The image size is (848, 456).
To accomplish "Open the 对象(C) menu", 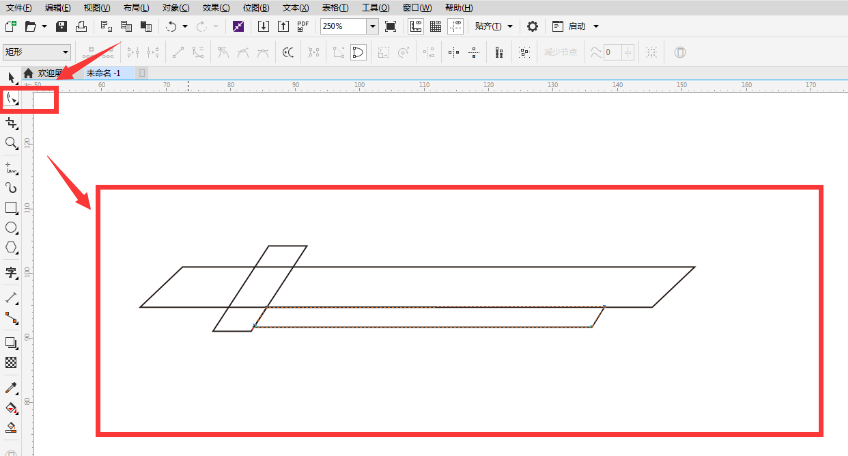I will pyautogui.click(x=176, y=8).
